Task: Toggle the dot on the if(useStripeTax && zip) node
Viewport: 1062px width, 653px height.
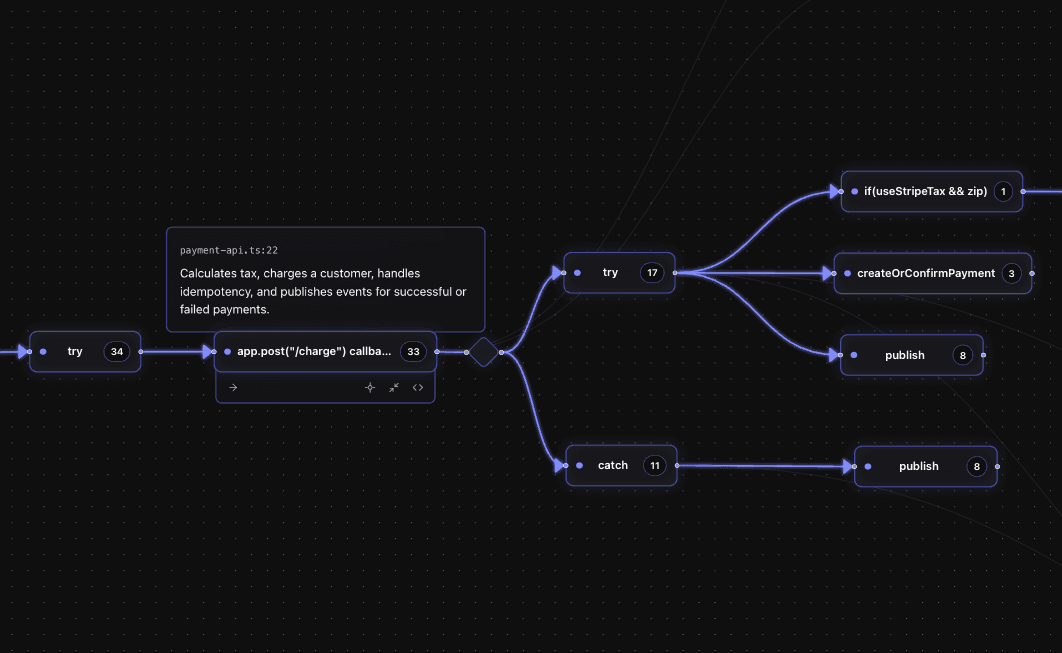Action: (853, 191)
